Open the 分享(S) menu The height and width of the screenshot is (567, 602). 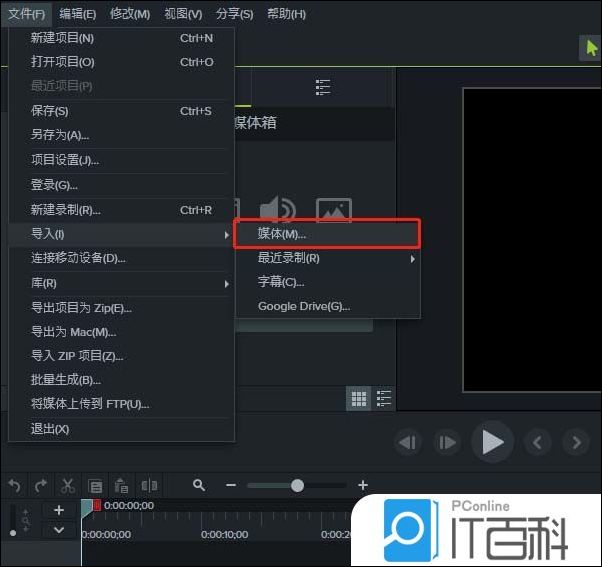click(x=234, y=14)
